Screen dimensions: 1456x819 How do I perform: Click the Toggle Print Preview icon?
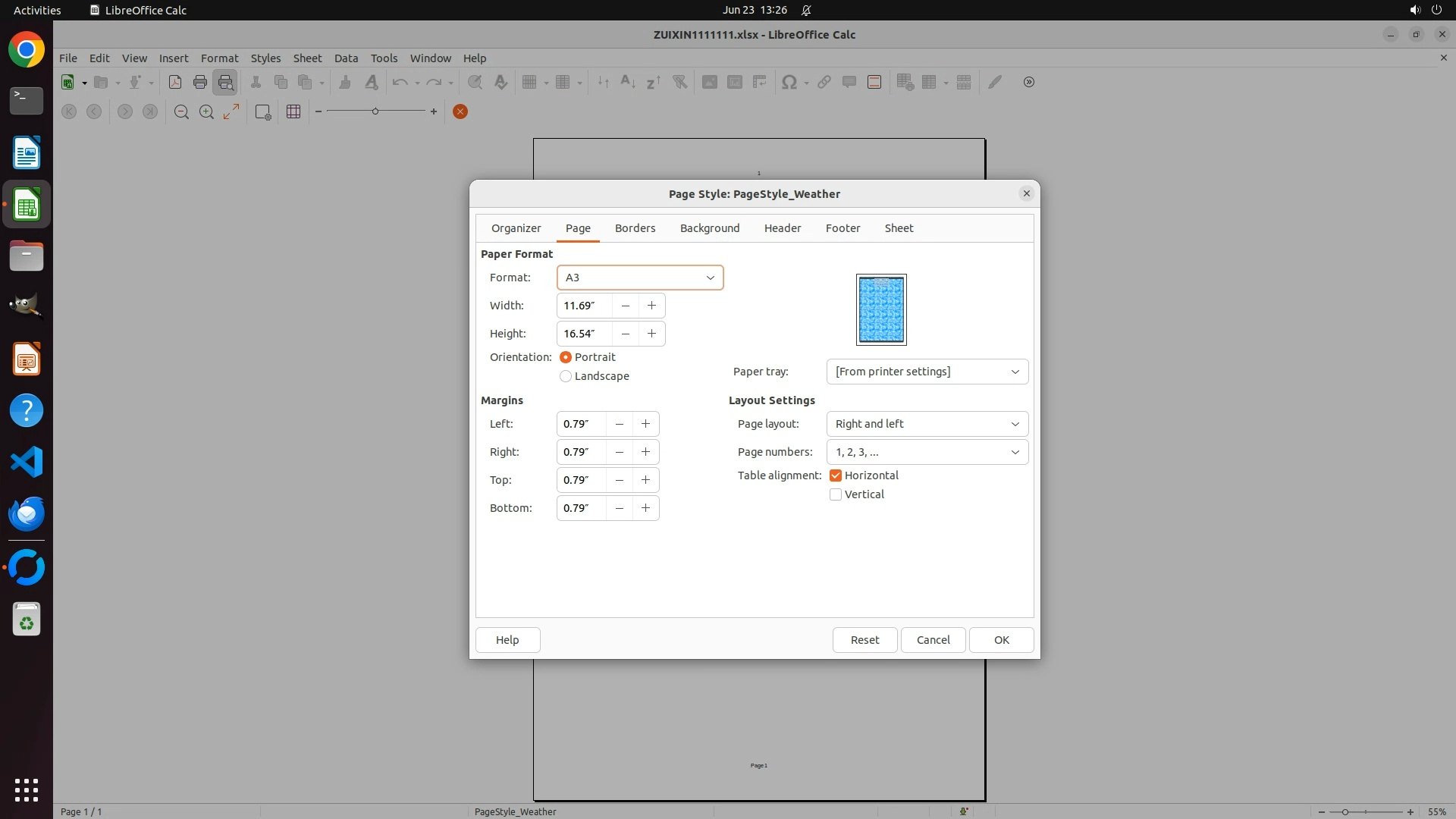pyautogui.click(x=226, y=82)
